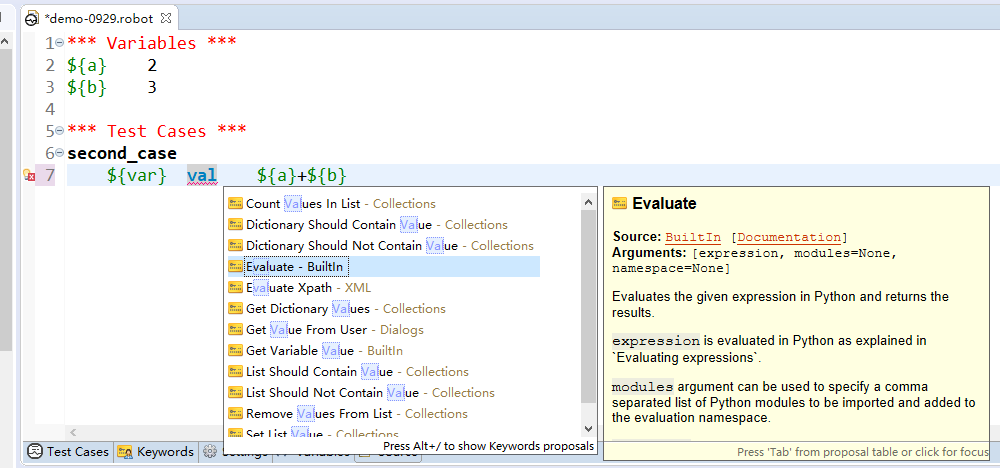1000x468 pixels.
Task: Open the BuiltIn source link
Action: click(x=693, y=238)
